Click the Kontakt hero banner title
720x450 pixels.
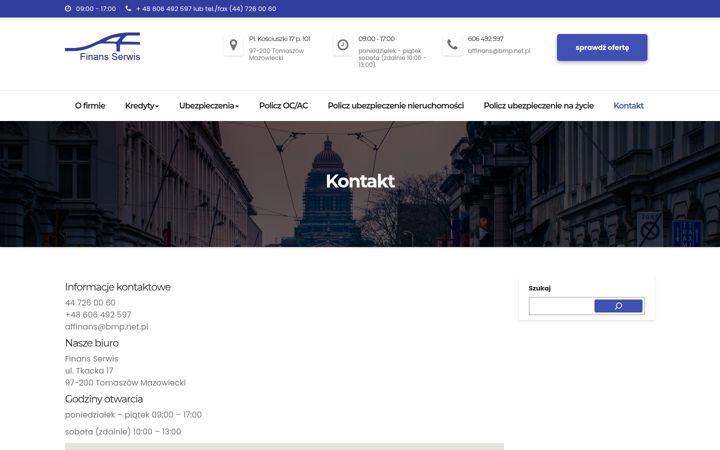pyautogui.click(x=360, y=181)
